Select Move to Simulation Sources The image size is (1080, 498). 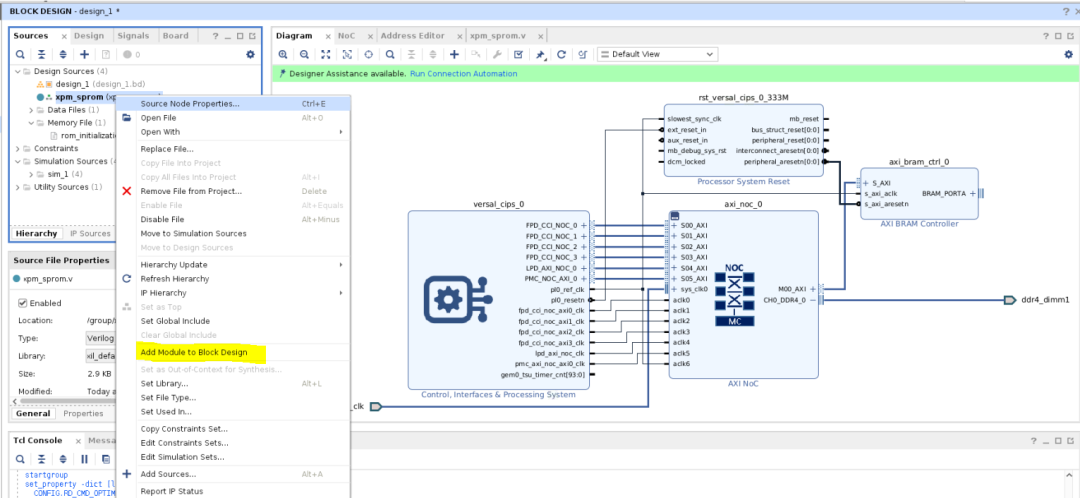[193, 234]
